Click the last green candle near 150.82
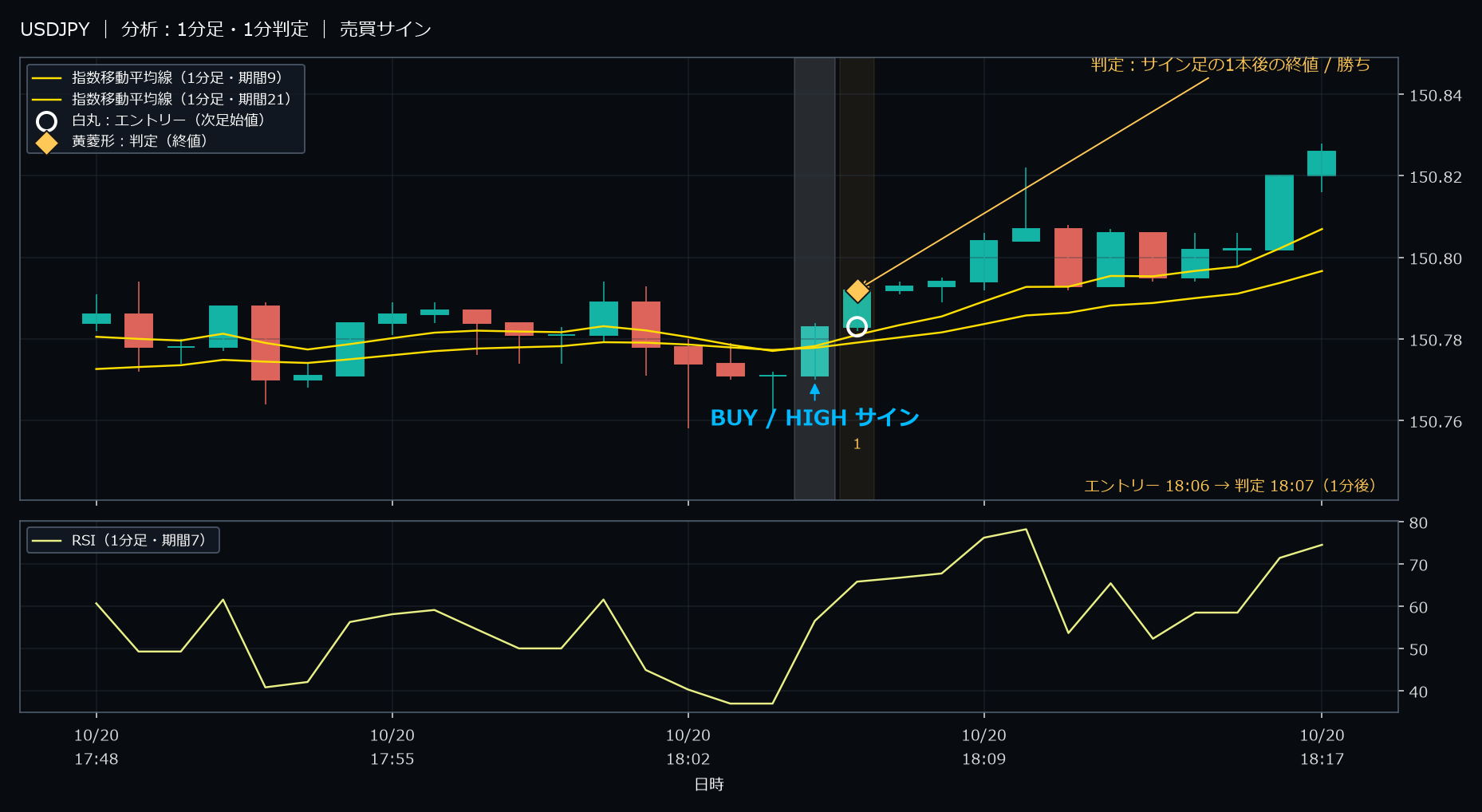Screen dimensions: 1482x812 (x=1322, y=164)
